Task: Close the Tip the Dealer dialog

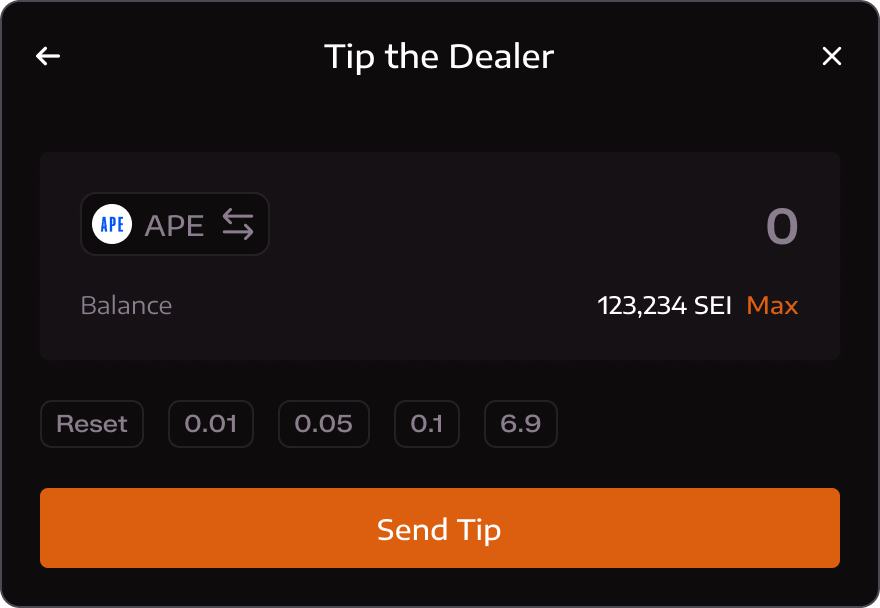Action: coord(832,56)
